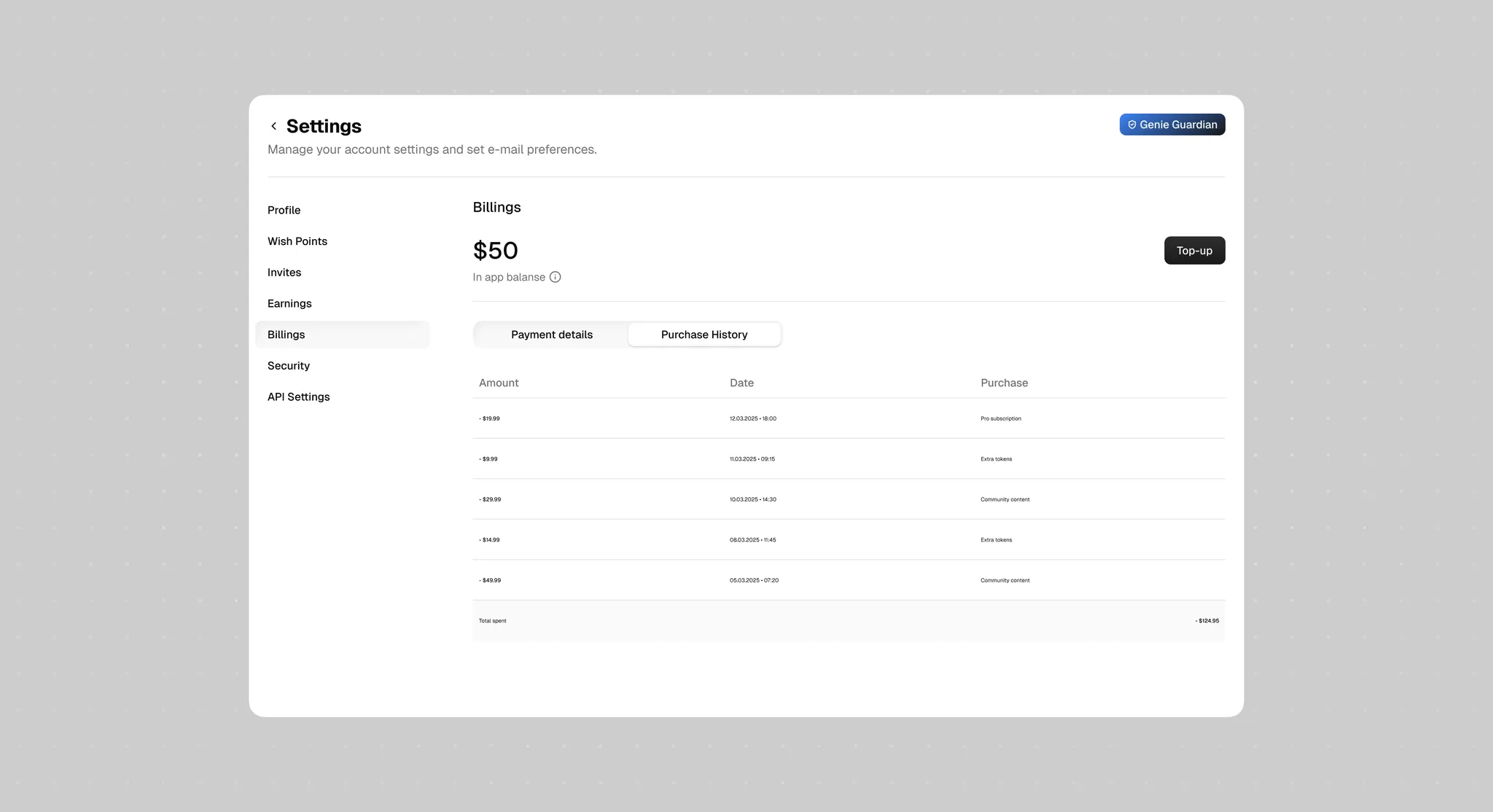Click the Date column header
This screenshot has height=812, width=1493.
pyautogui.click(x=741, y=383)
